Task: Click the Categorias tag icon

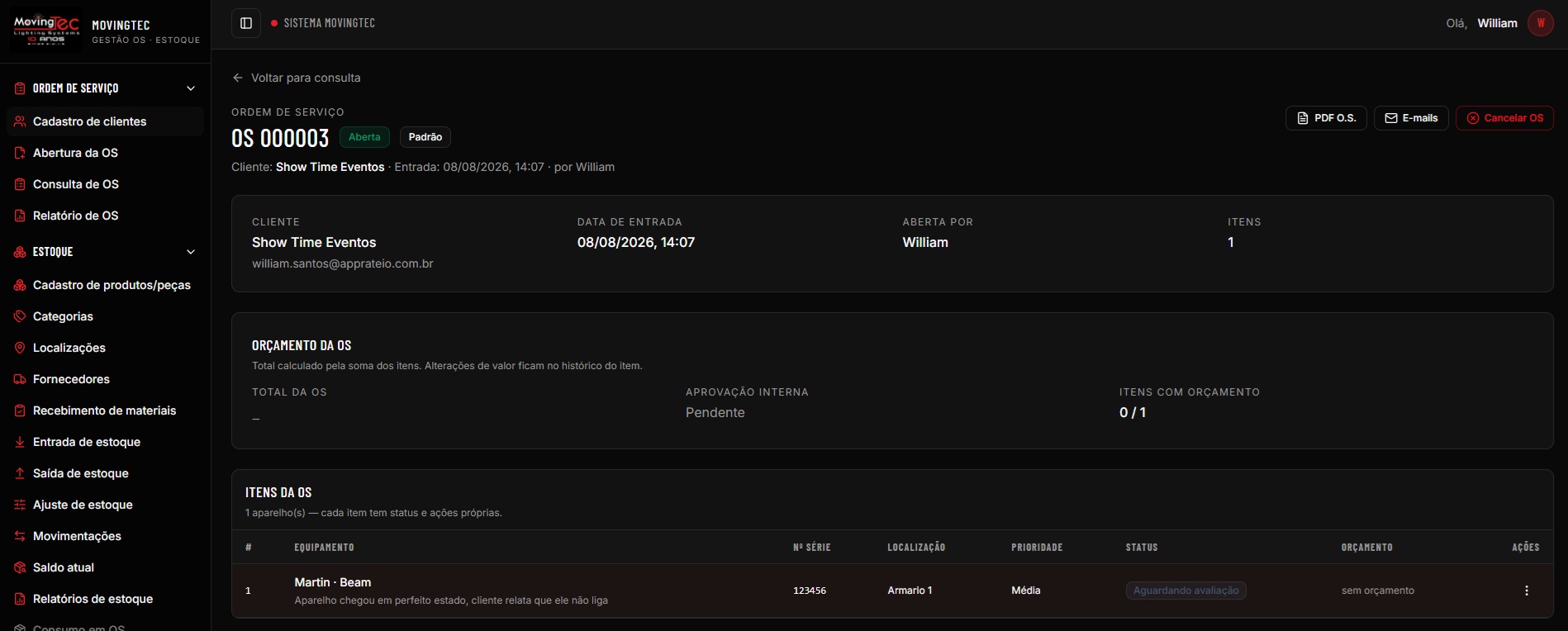Action: pyautogui.click(x=20, y=316)
